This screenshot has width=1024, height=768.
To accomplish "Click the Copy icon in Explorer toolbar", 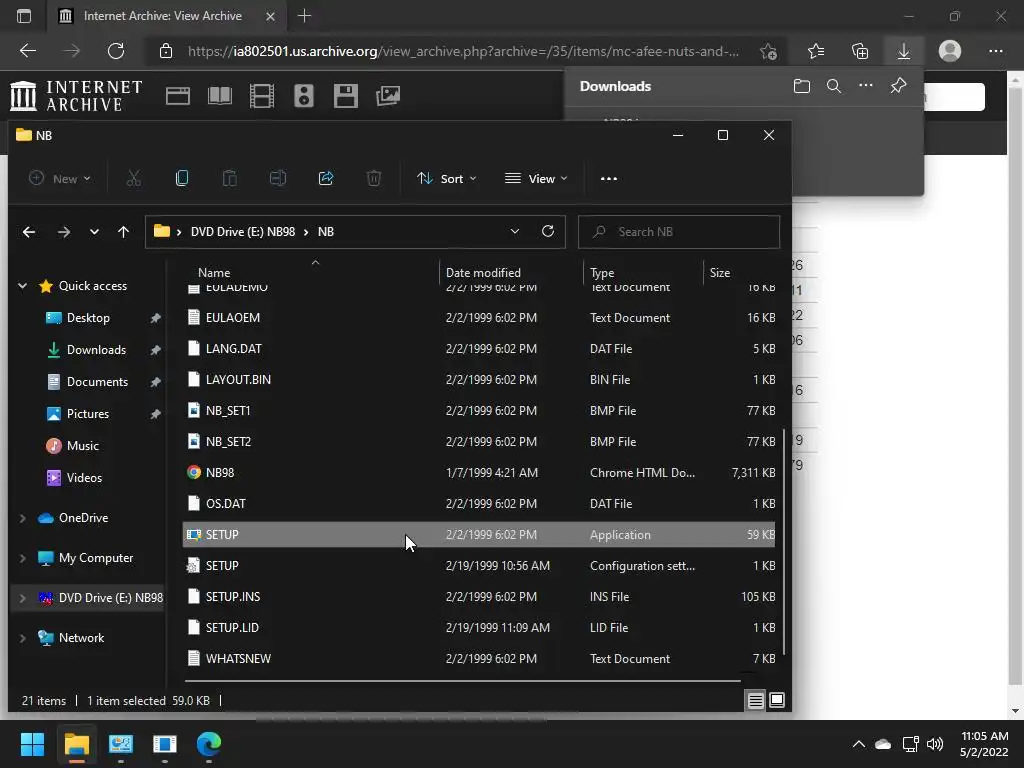I will 182,178.
